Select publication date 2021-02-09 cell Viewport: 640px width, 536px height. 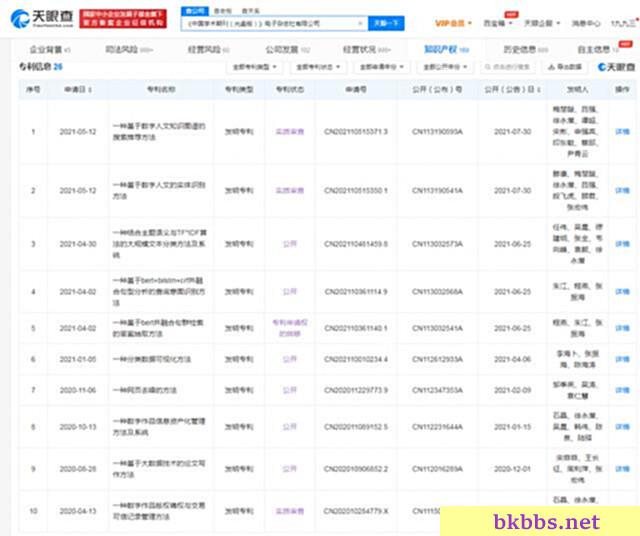(x=513, y=390)
